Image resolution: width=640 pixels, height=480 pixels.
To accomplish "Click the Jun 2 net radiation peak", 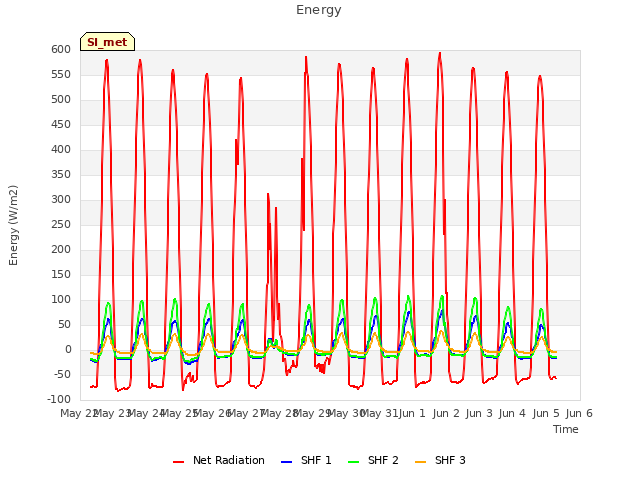I will pyautogui.click(x=440, y=53).
